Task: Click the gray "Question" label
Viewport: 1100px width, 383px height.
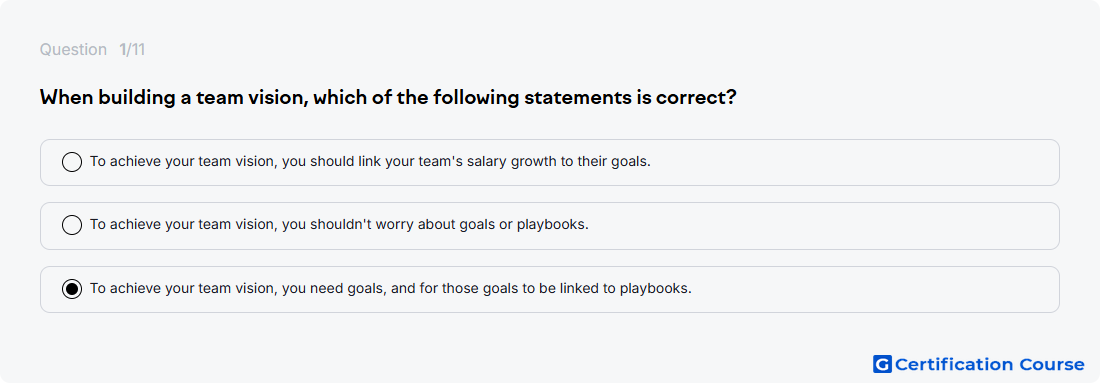Action: tap(73, 50)
